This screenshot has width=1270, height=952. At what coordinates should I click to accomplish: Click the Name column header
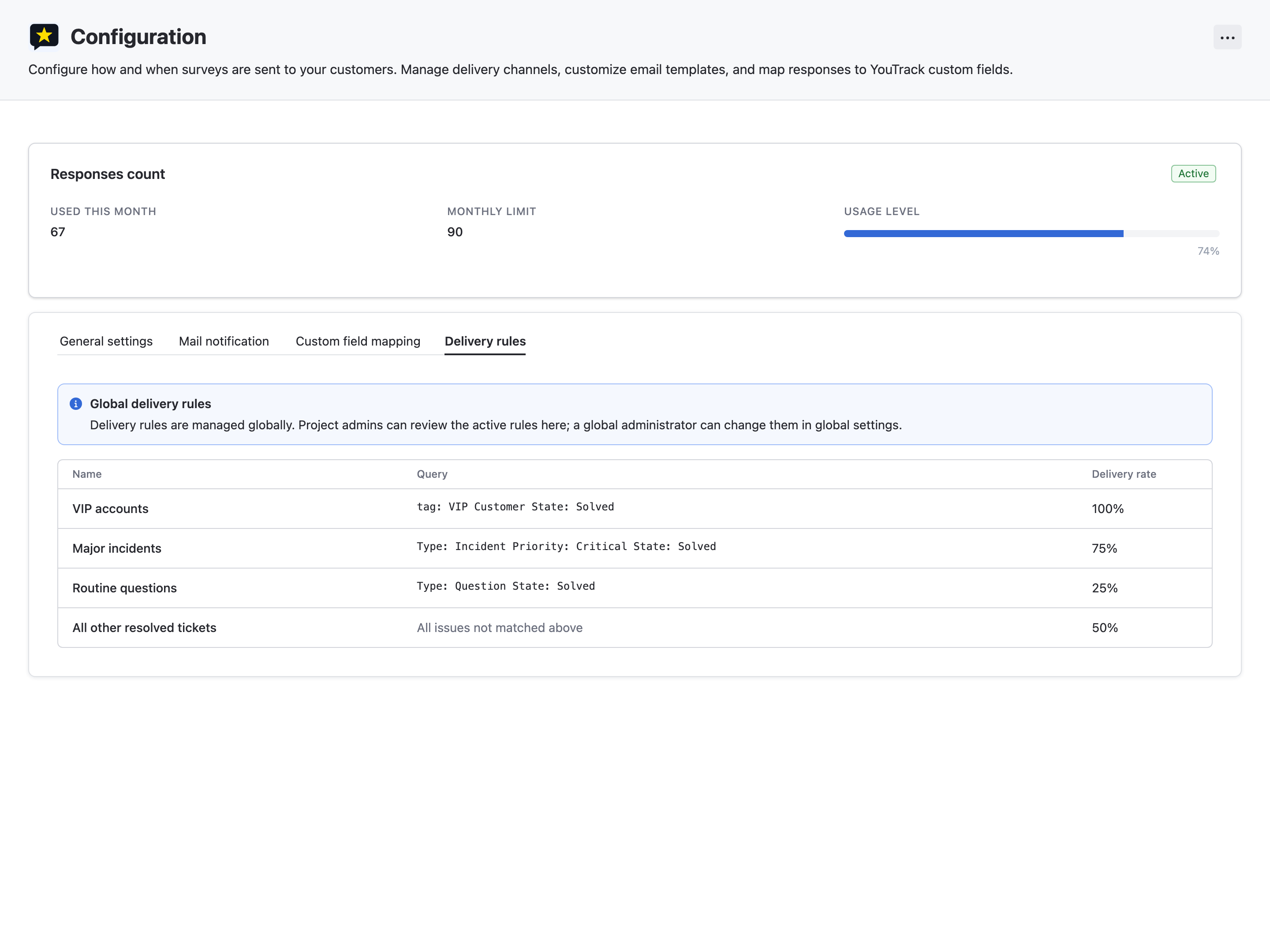point(87,474)
